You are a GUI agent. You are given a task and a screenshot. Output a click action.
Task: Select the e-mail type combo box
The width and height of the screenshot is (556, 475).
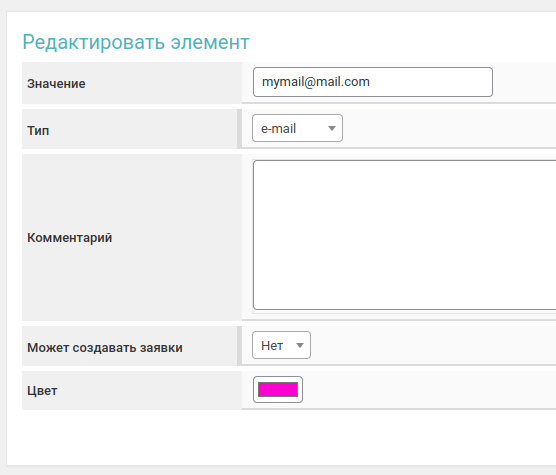tap(297, 128)
